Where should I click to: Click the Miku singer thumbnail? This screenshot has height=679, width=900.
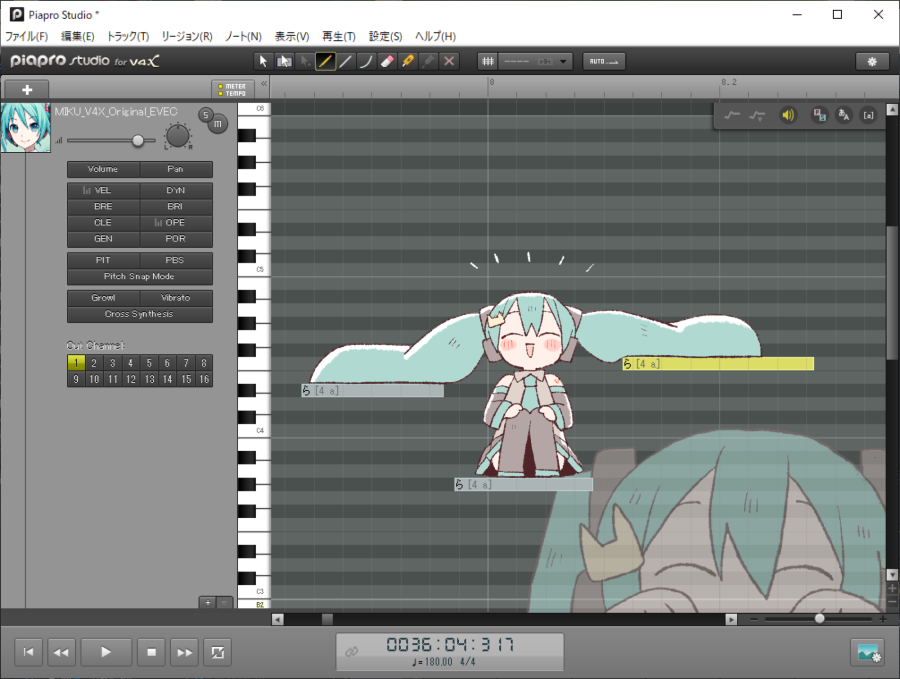click(x=26, y=127)
